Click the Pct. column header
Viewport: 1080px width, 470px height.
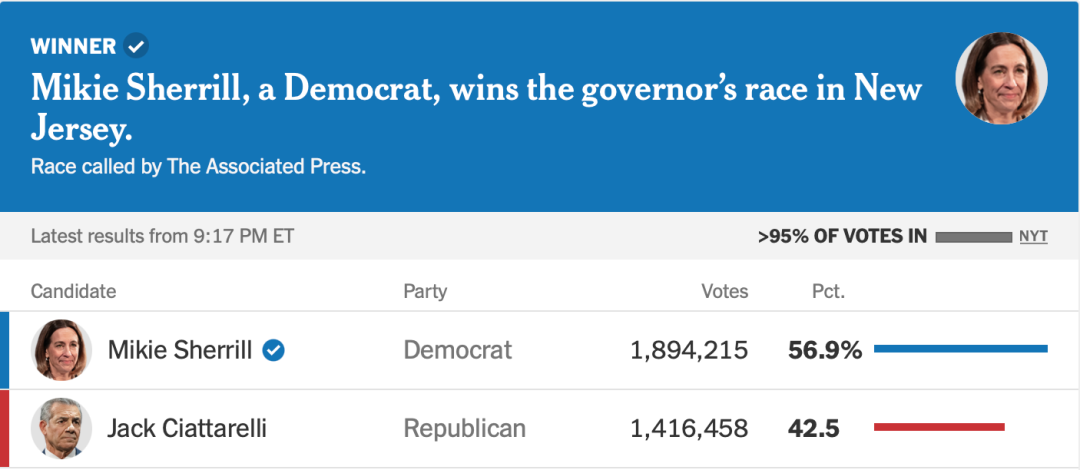tap(828, 291)
